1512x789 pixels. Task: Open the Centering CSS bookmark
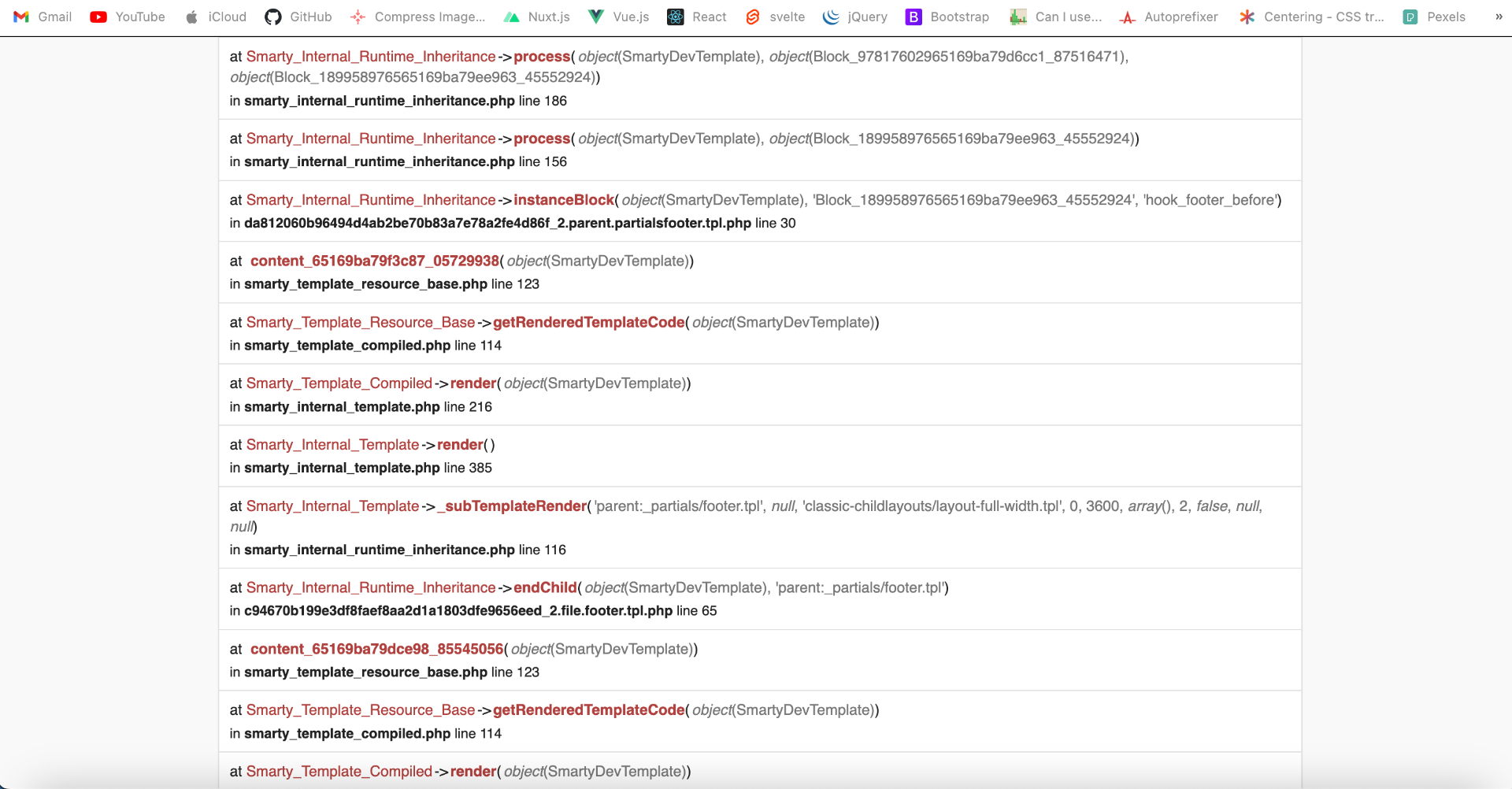point(1312,17)
